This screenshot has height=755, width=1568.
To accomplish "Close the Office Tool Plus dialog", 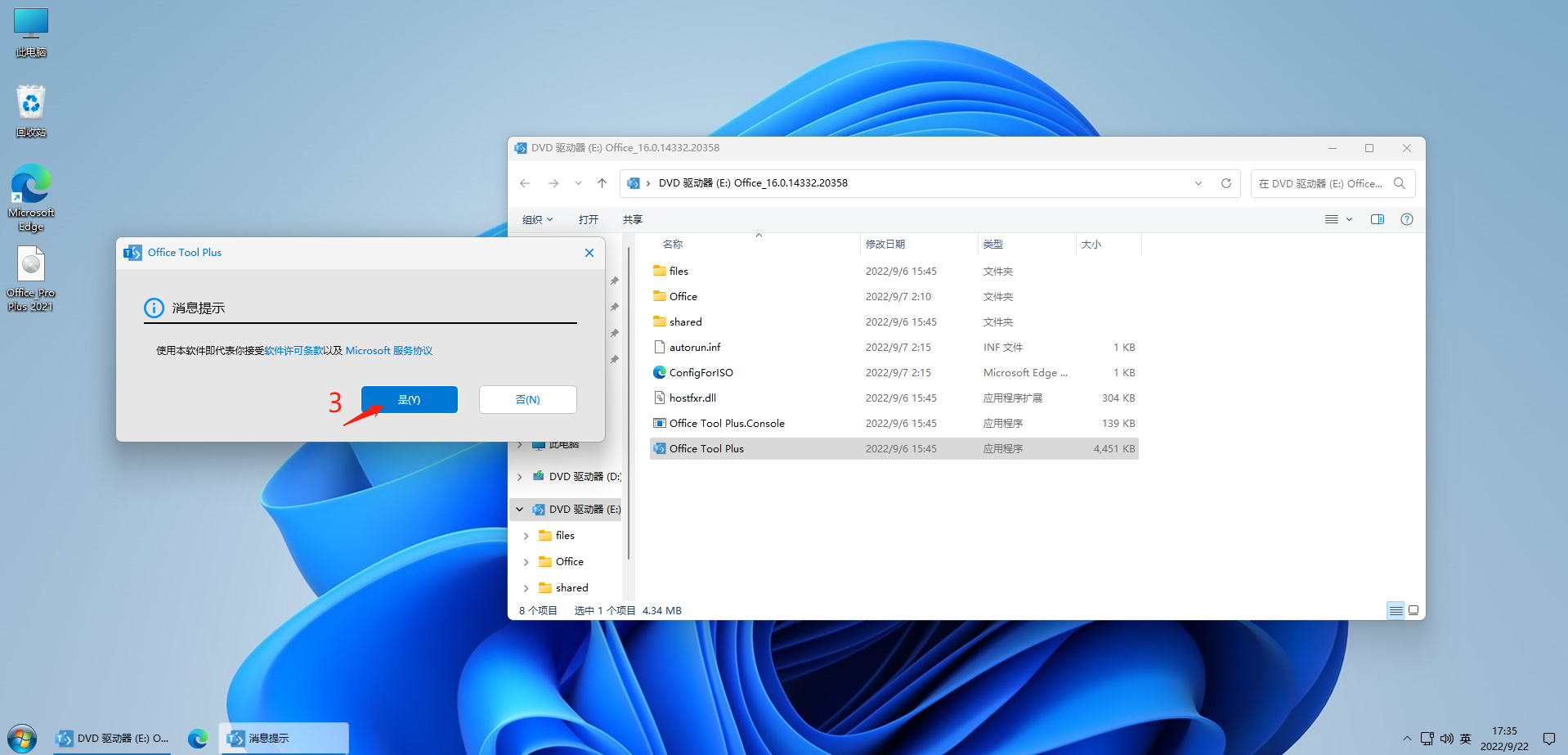I will coord(589,253).
